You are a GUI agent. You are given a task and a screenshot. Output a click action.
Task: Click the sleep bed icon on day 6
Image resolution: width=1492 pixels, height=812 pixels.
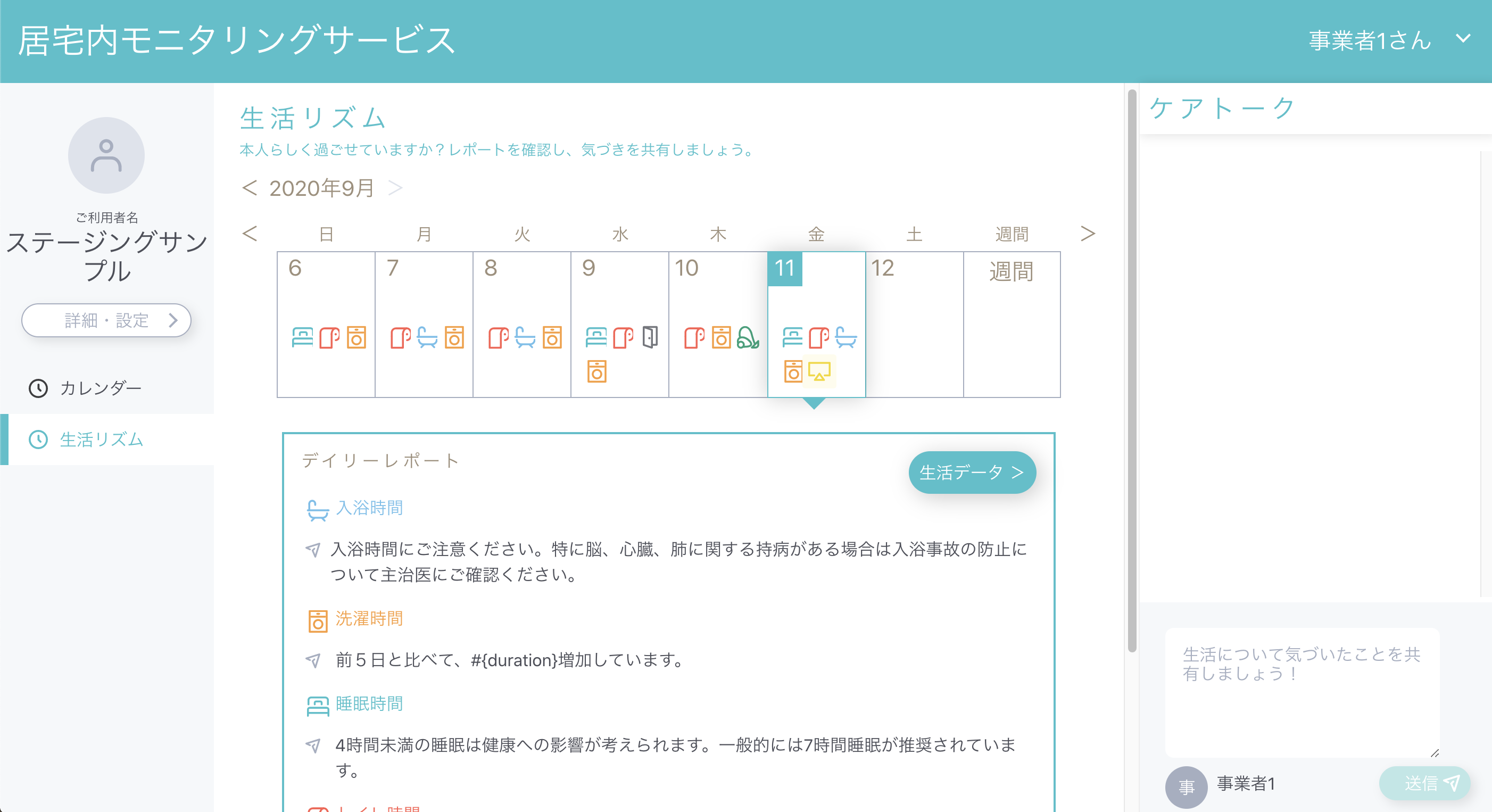click(302, 337)
